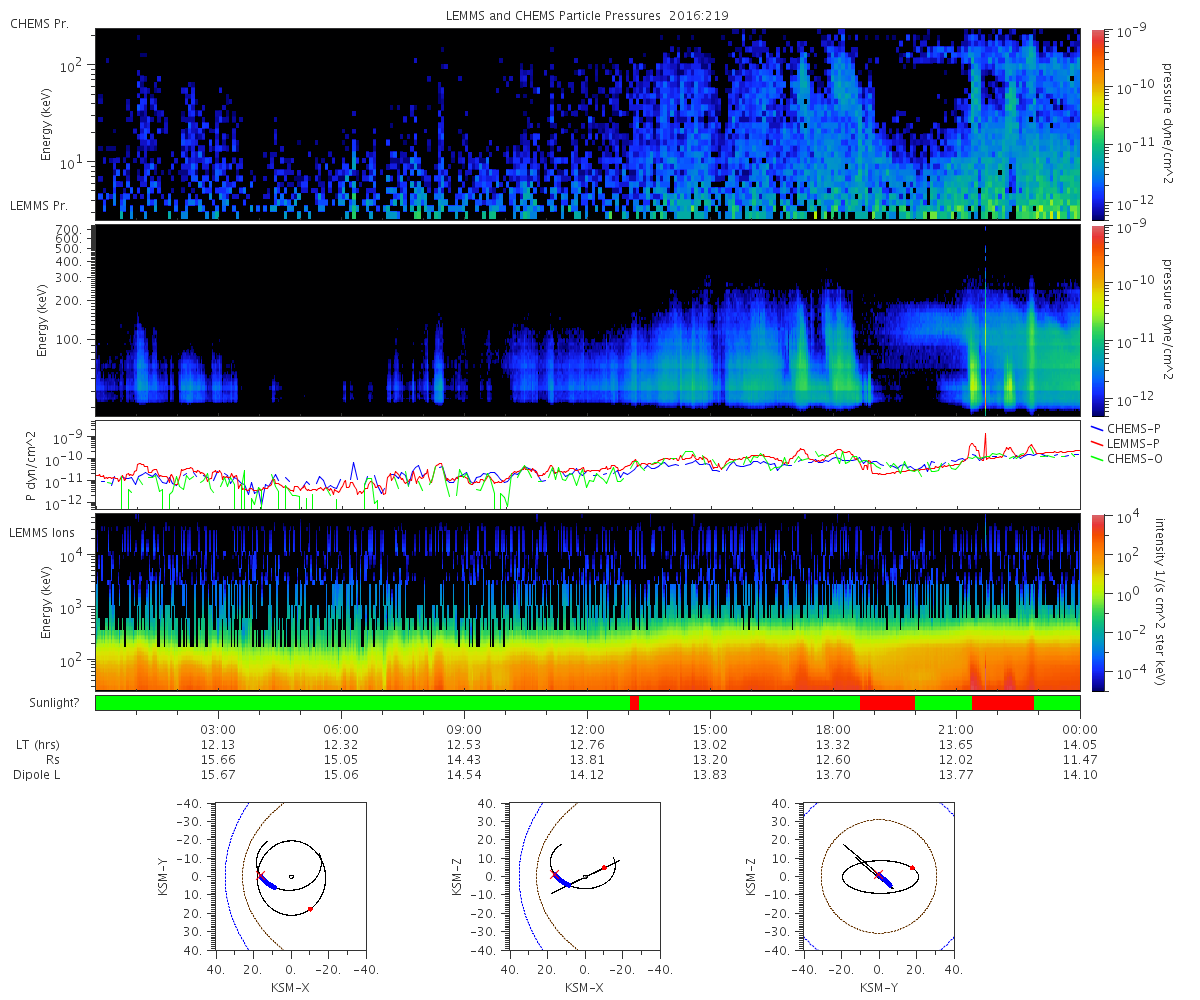Click the red sunlight segment after 21:00
Screen dimensions: 1200x1000
(1002, 703)
